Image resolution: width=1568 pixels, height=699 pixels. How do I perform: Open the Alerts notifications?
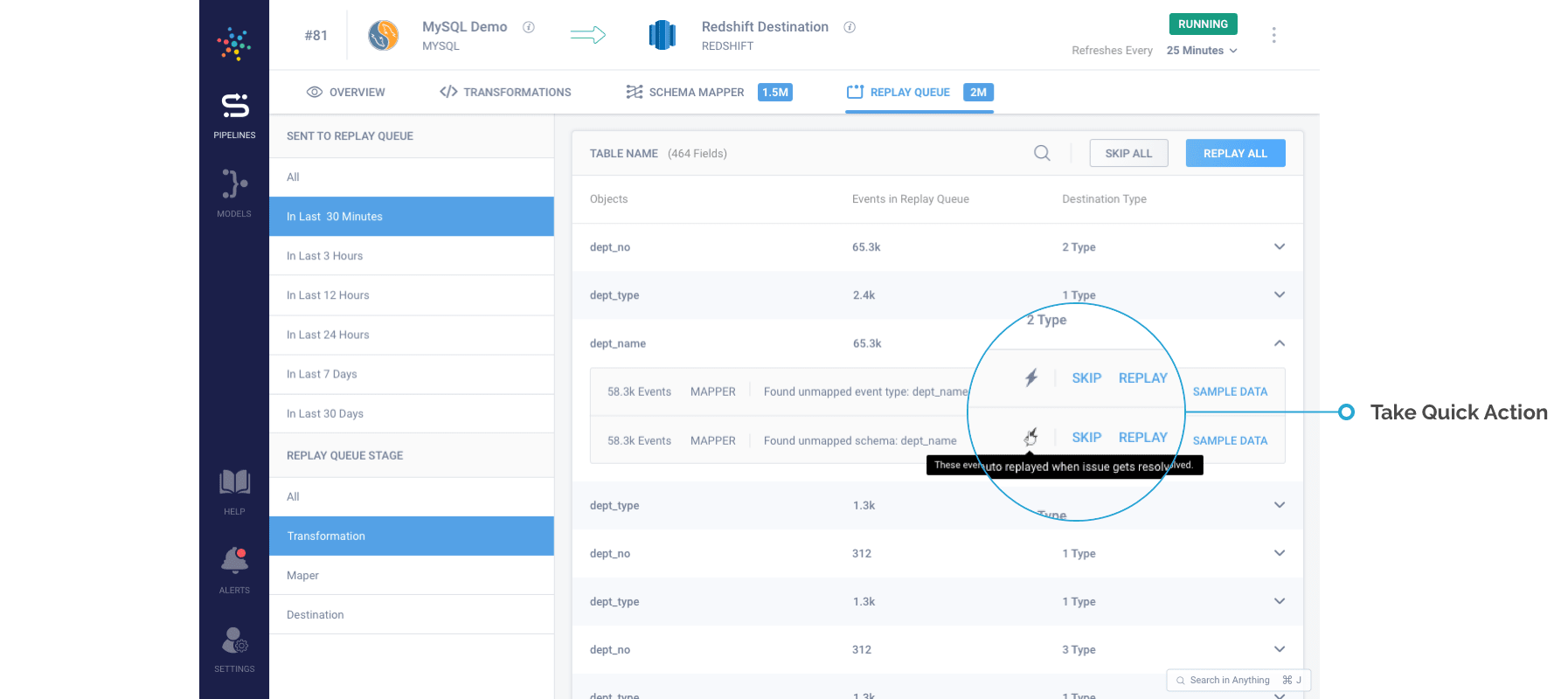click(x=234, y=571)
